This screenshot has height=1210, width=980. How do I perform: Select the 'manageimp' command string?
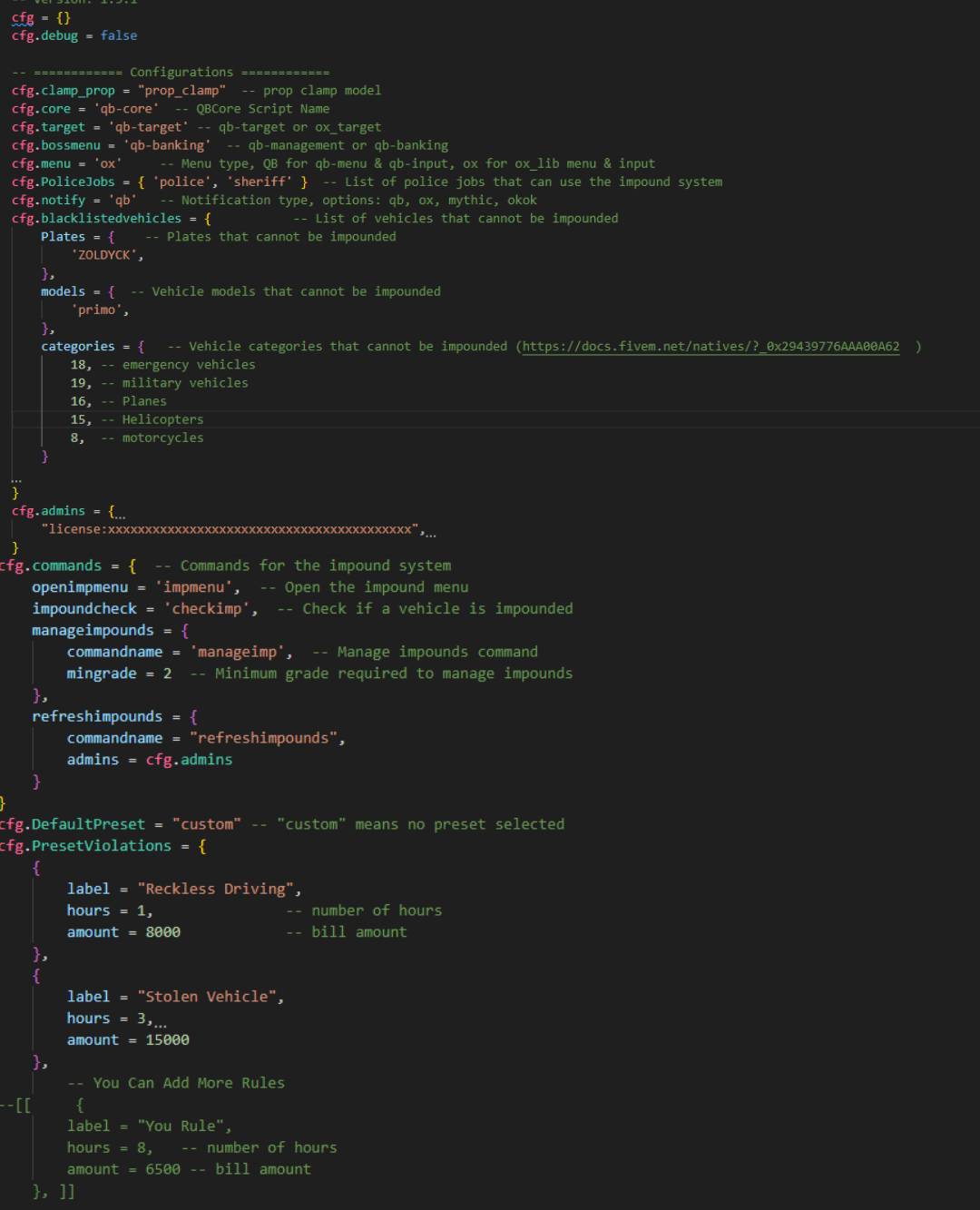[x=238, y=652]
